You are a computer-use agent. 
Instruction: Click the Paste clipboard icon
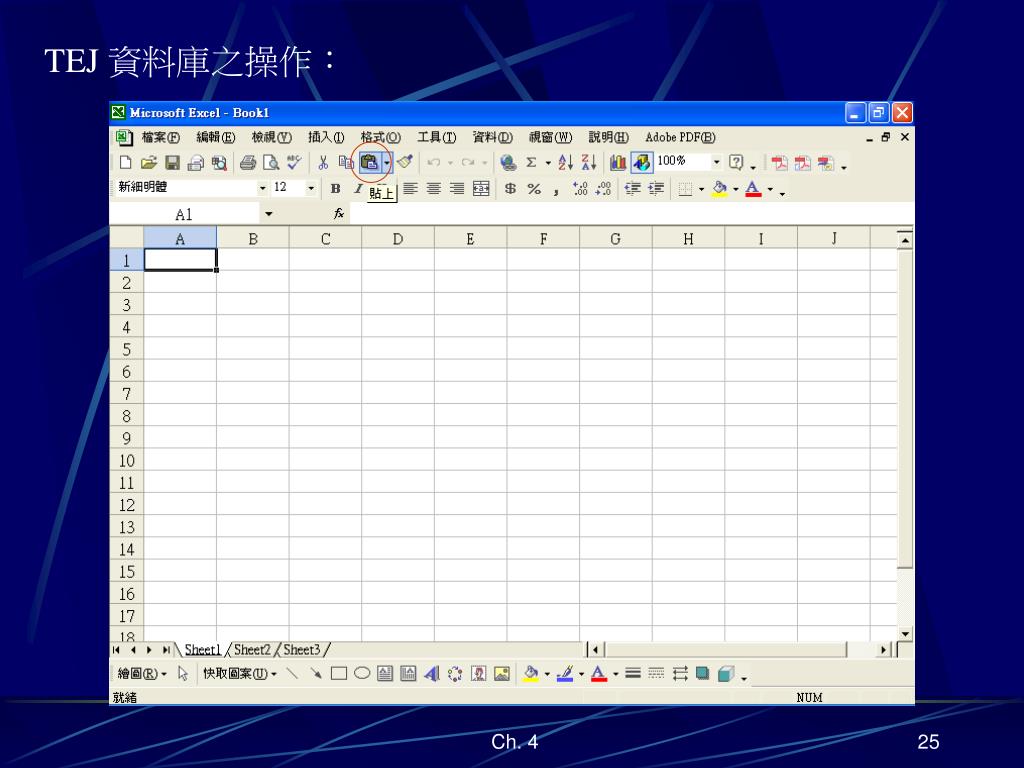coord(370,163)
